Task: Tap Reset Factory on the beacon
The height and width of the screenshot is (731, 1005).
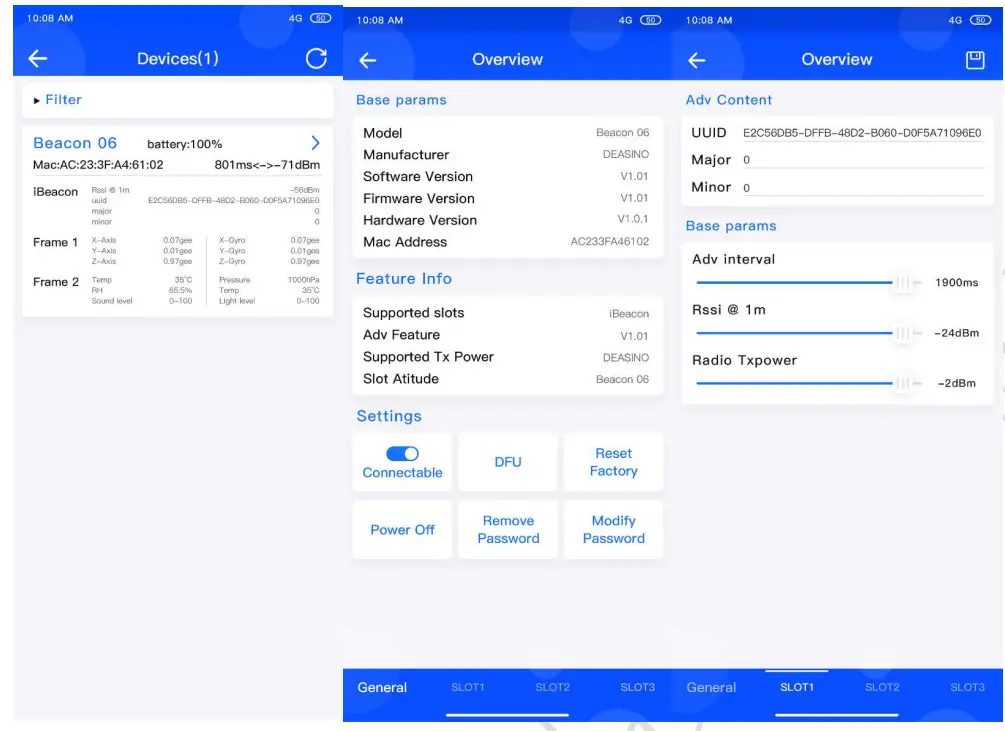Action: coord(613,462)
